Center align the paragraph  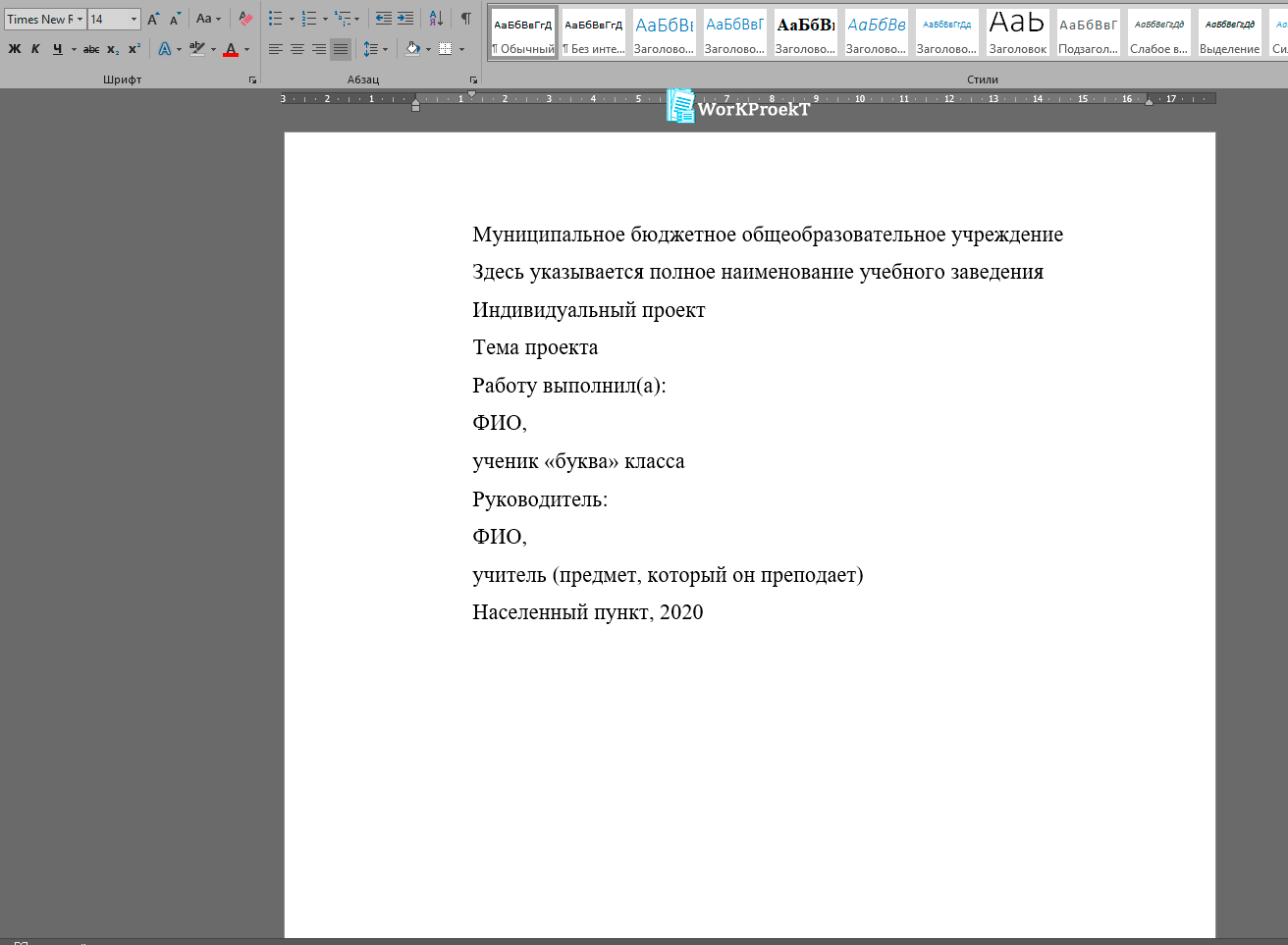pyautogui.click(x=296, y=49)
